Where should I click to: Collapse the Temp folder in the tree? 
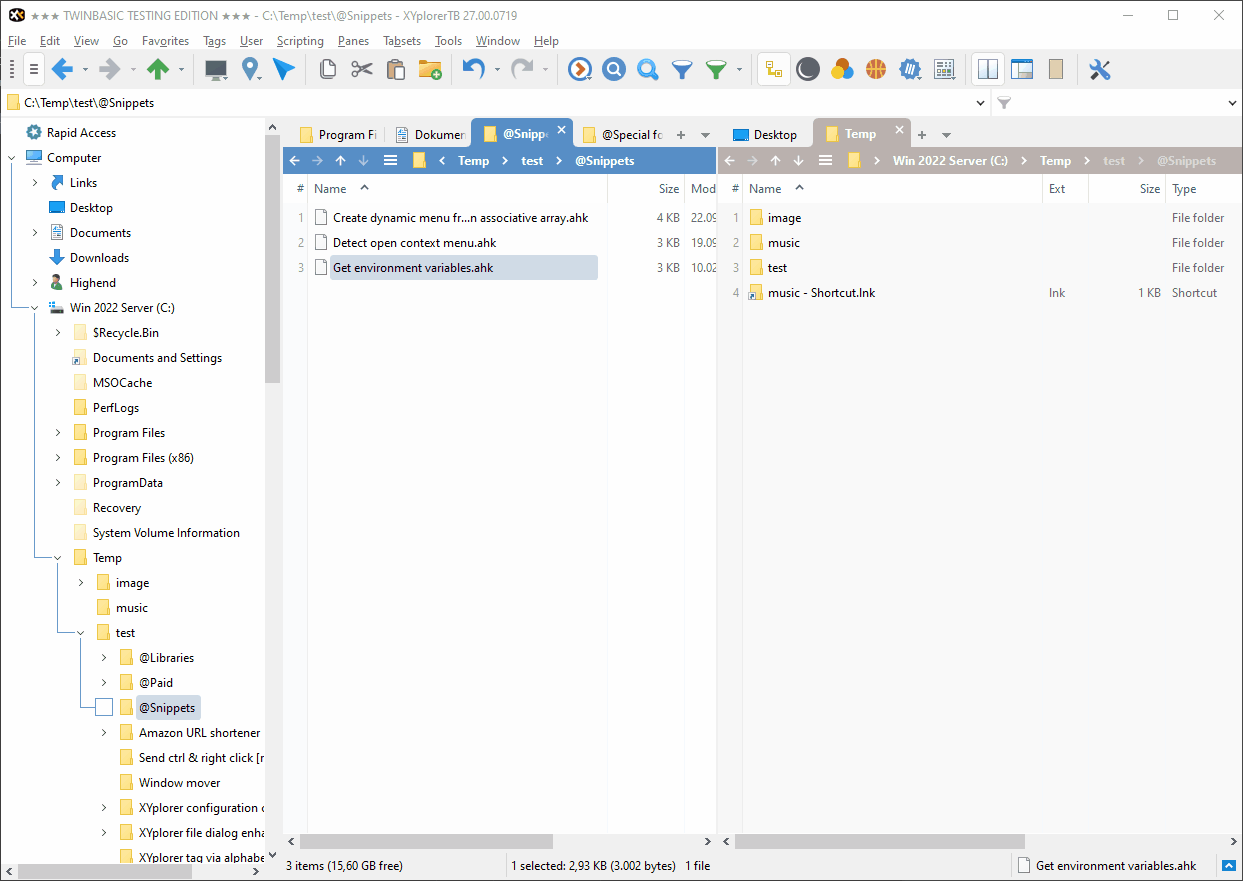pyautogui.click(x=58, y=558)
